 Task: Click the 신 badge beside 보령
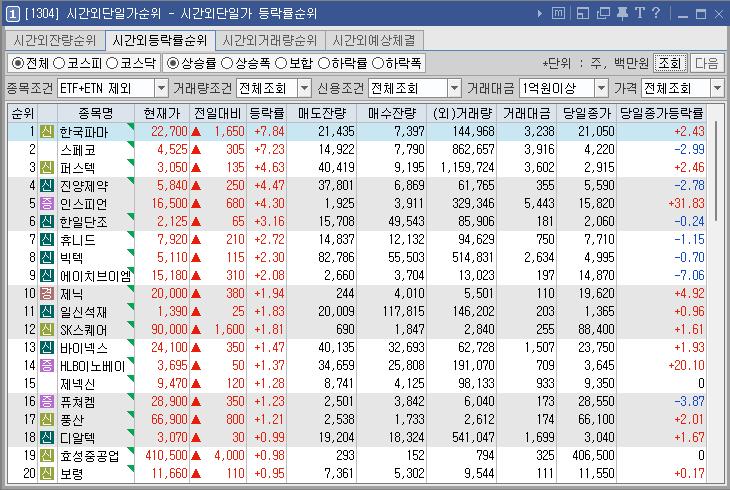coord(47,474)
